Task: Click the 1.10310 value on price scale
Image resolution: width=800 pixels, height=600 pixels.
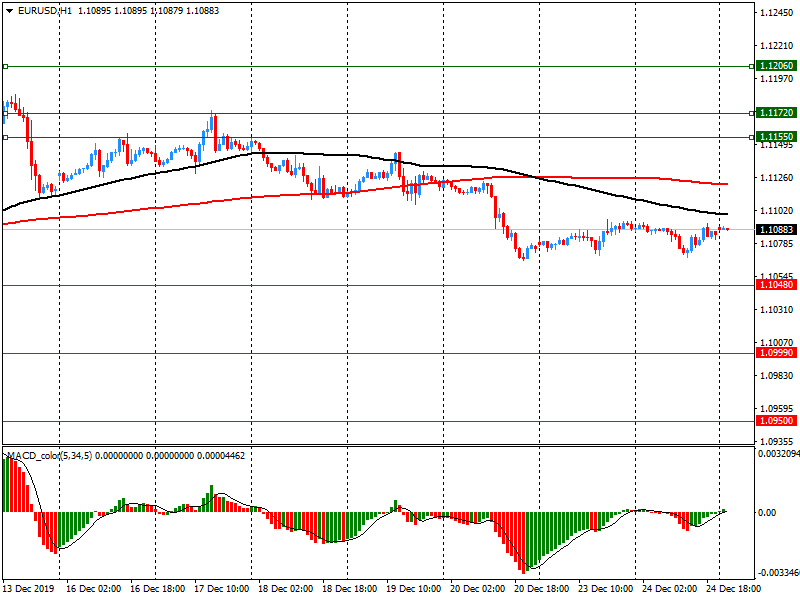Action: click(776, 310)
